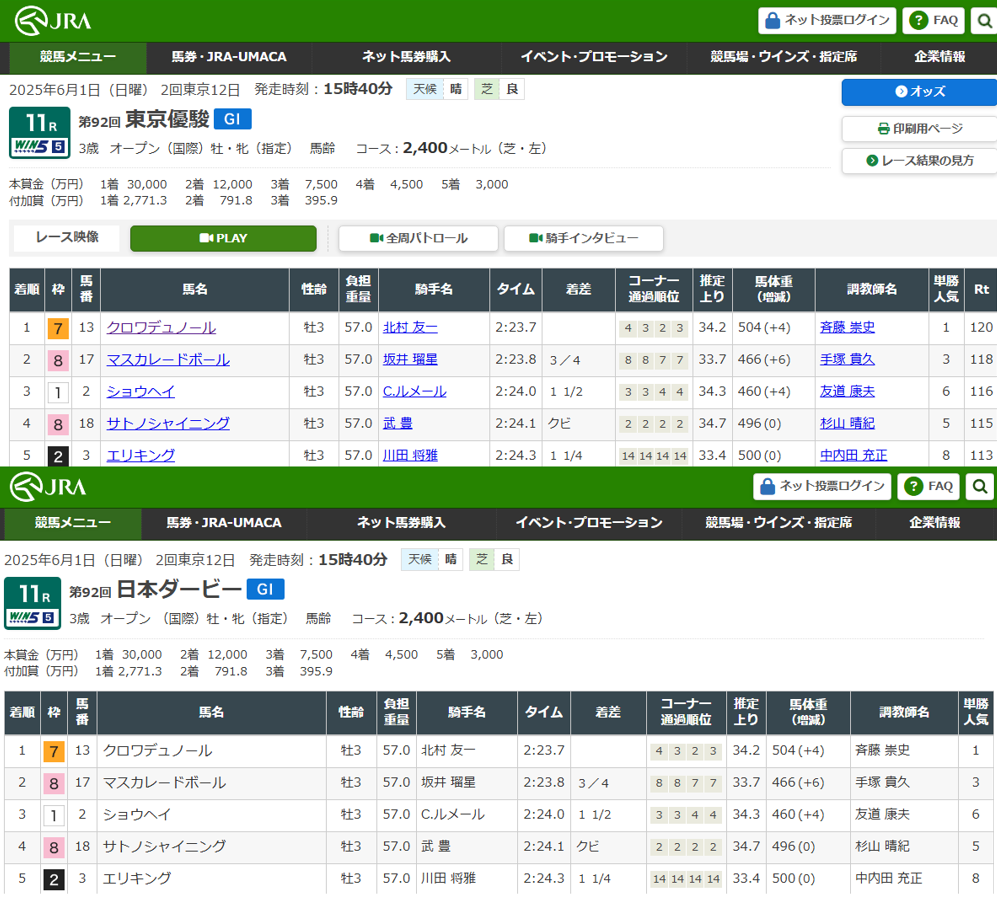Screen dimensions: 997x901
Task: Click the 2:23.7 time in the upper table
Action: pyautogui.click(x=516, y=327)
